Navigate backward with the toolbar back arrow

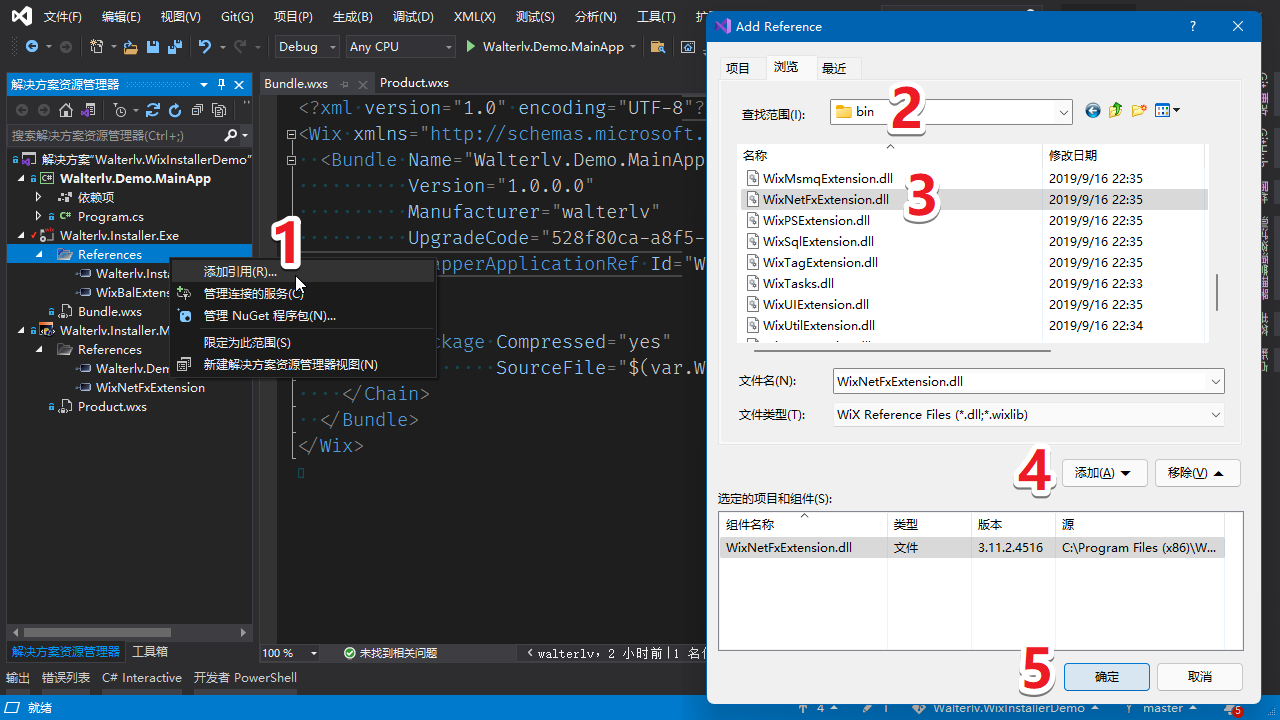(31, 47)
